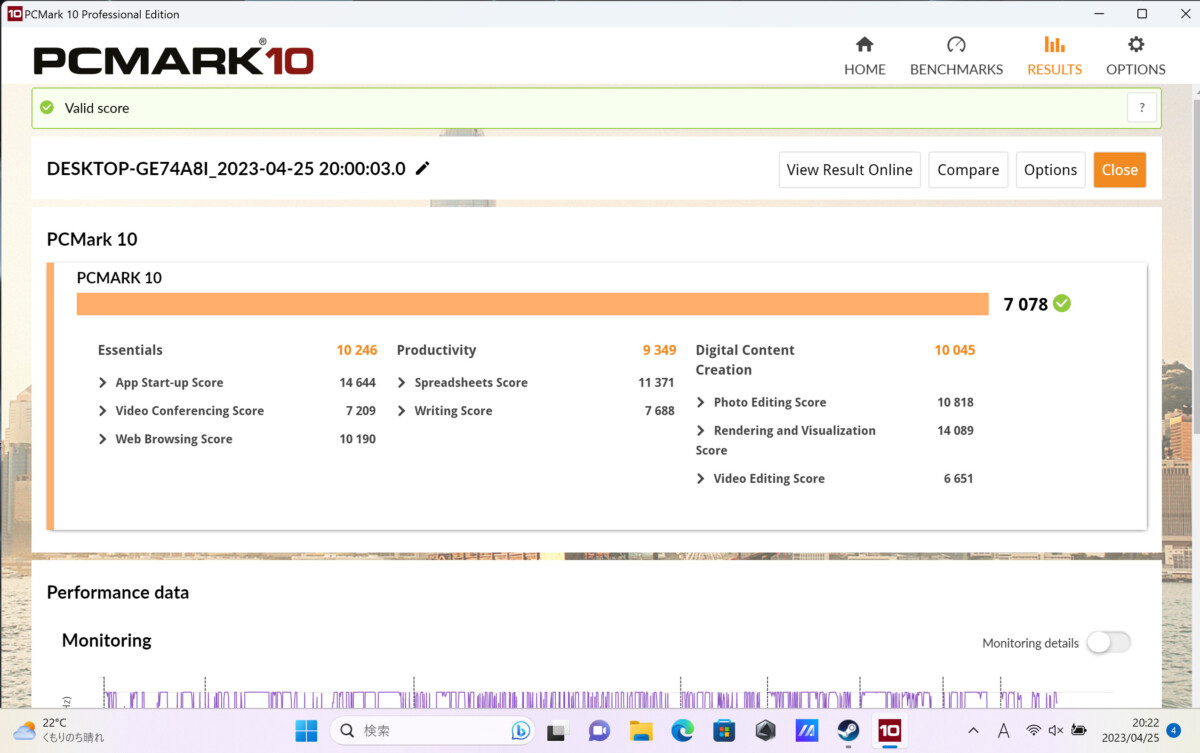The height and width of the screenshot is (753, 1200).
Task: Click the muted volume tray icon
Action: pos(1056,731)
